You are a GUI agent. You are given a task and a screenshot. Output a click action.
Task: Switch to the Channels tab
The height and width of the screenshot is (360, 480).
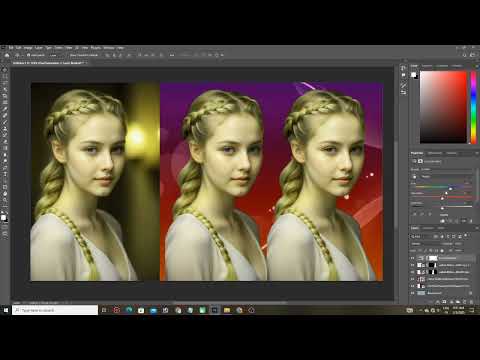point(428,228)
